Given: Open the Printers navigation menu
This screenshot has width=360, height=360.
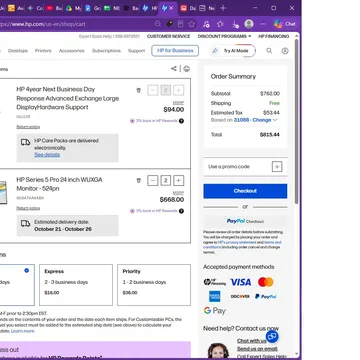Looking at the screenshot, I should point(43,51).
